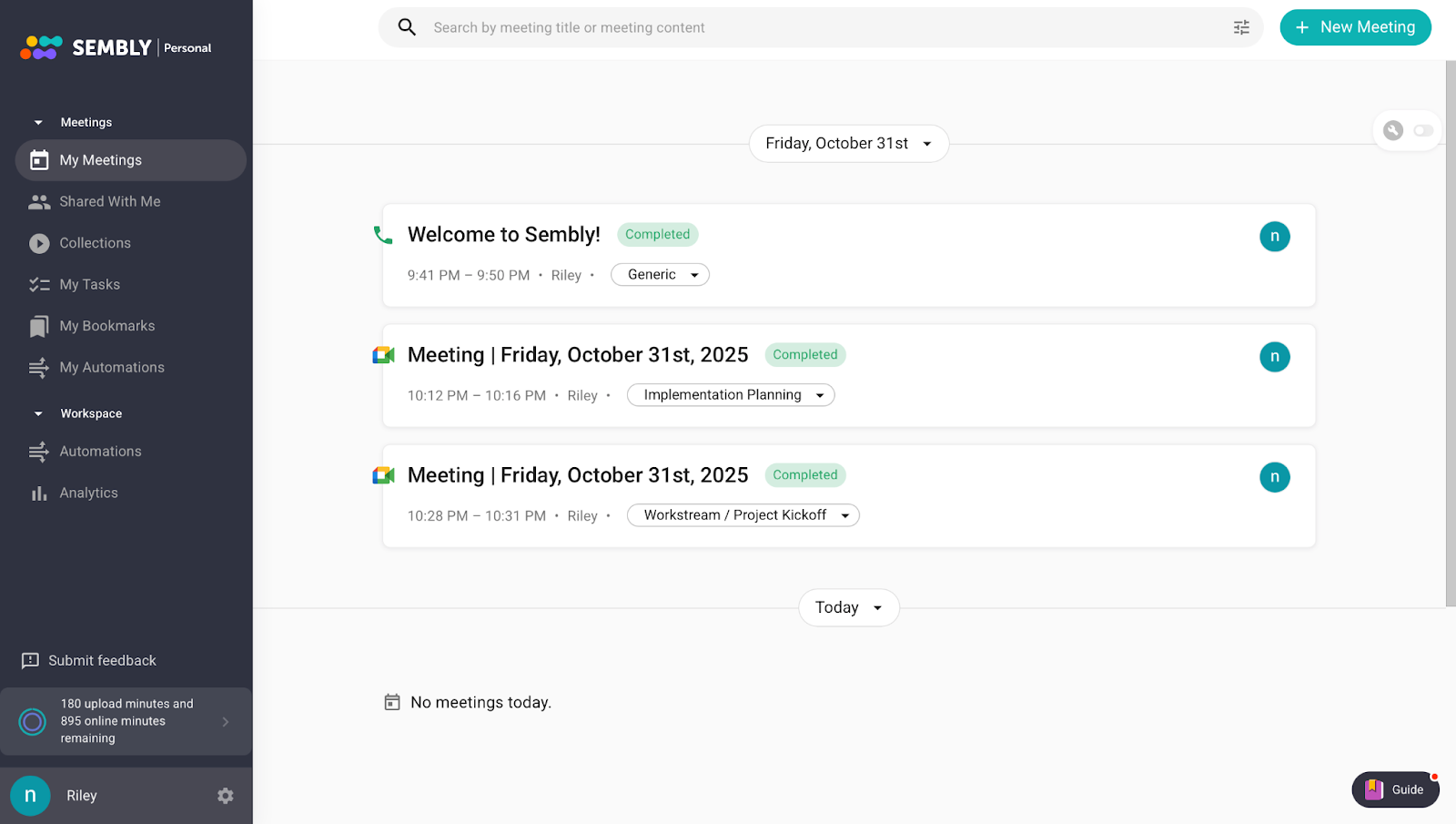1456x824 pixels.
Task: Expand the Workstream / Project Kickoff dropdown
Action: [743, 515]
